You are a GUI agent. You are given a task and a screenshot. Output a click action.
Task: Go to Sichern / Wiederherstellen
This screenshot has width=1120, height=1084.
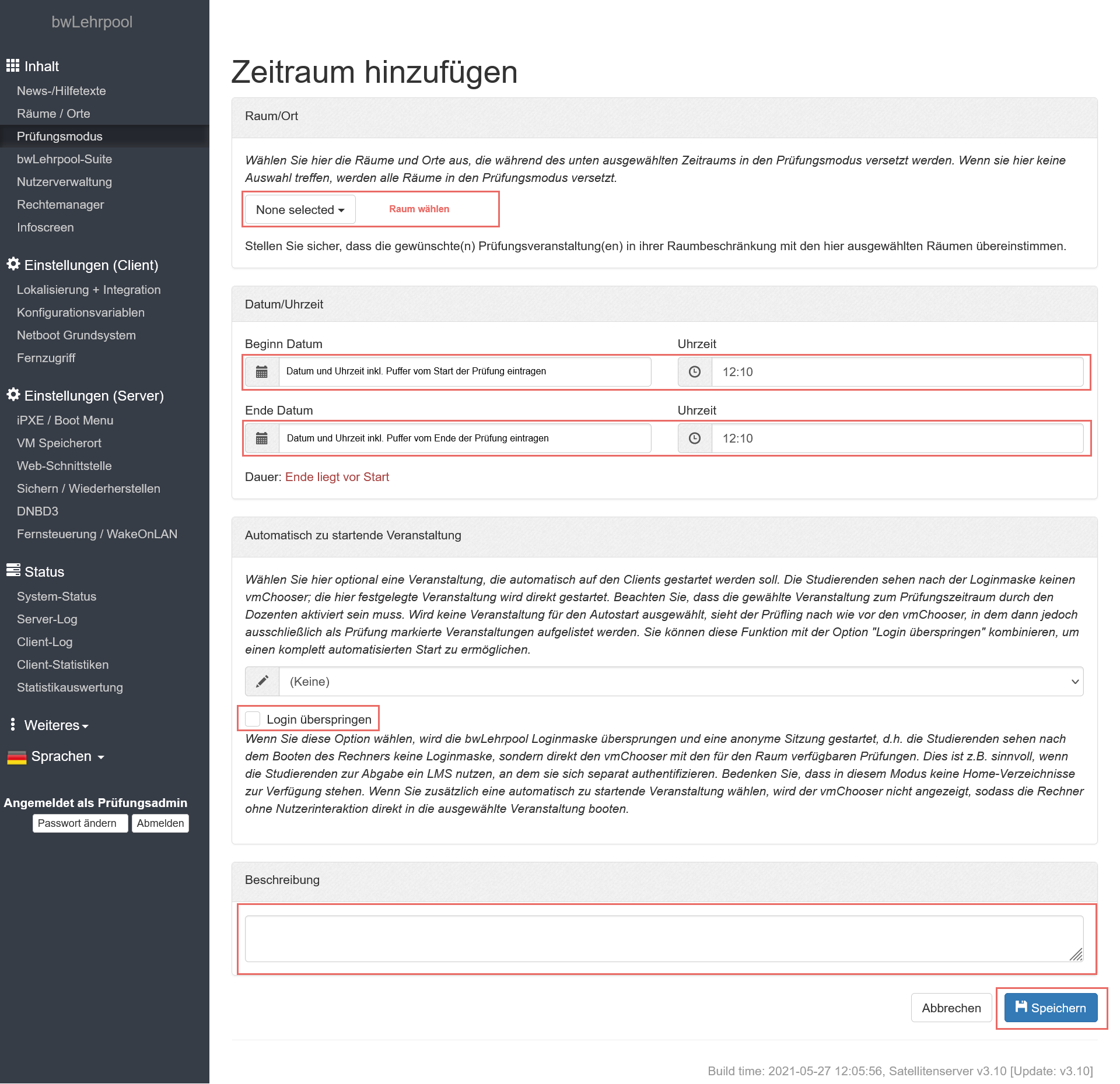[89, 489]
